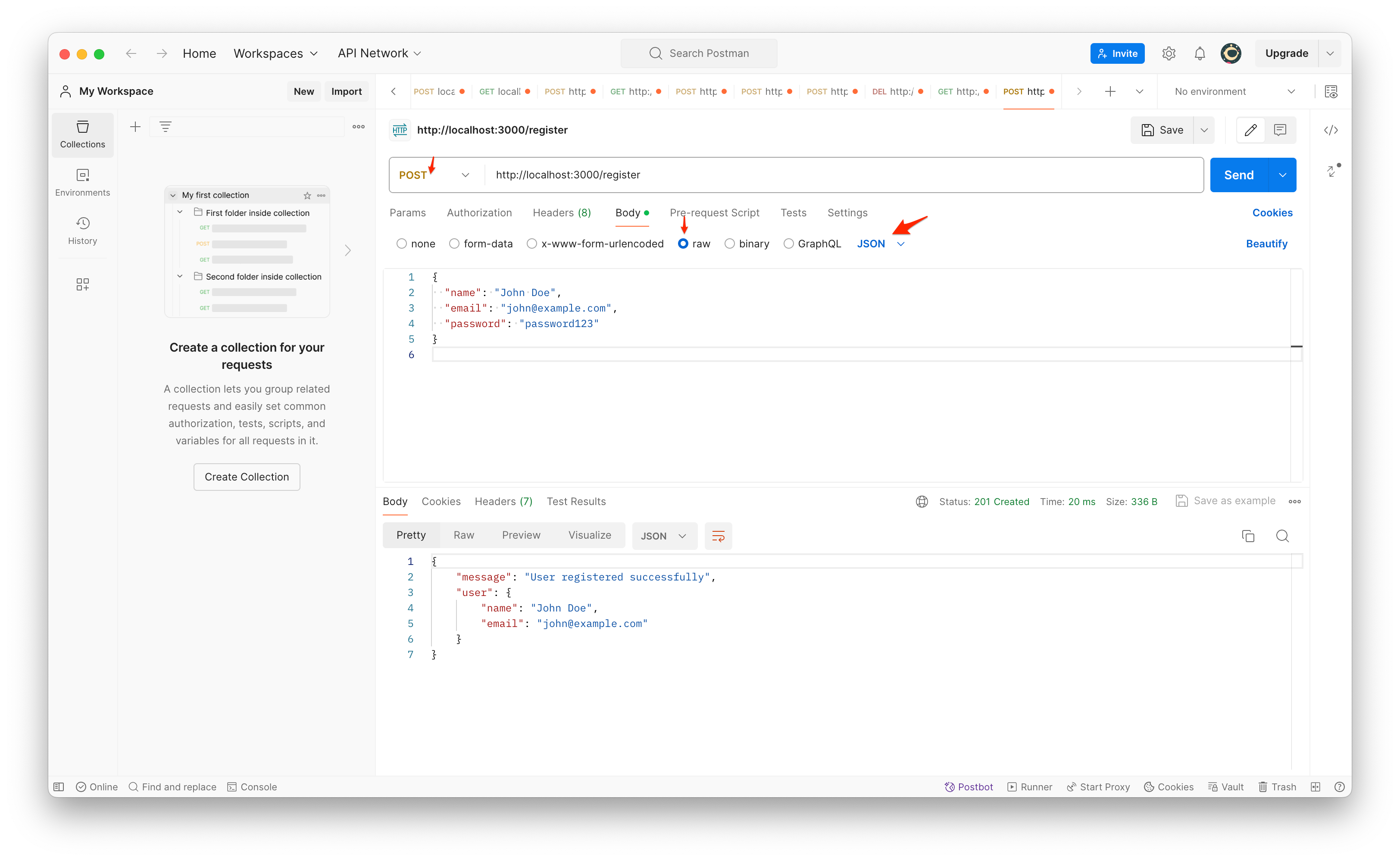Open Postbot from the status bar
Viewport: 1400px width, 861px height.
pyautogui.click(x=969, y=786)
